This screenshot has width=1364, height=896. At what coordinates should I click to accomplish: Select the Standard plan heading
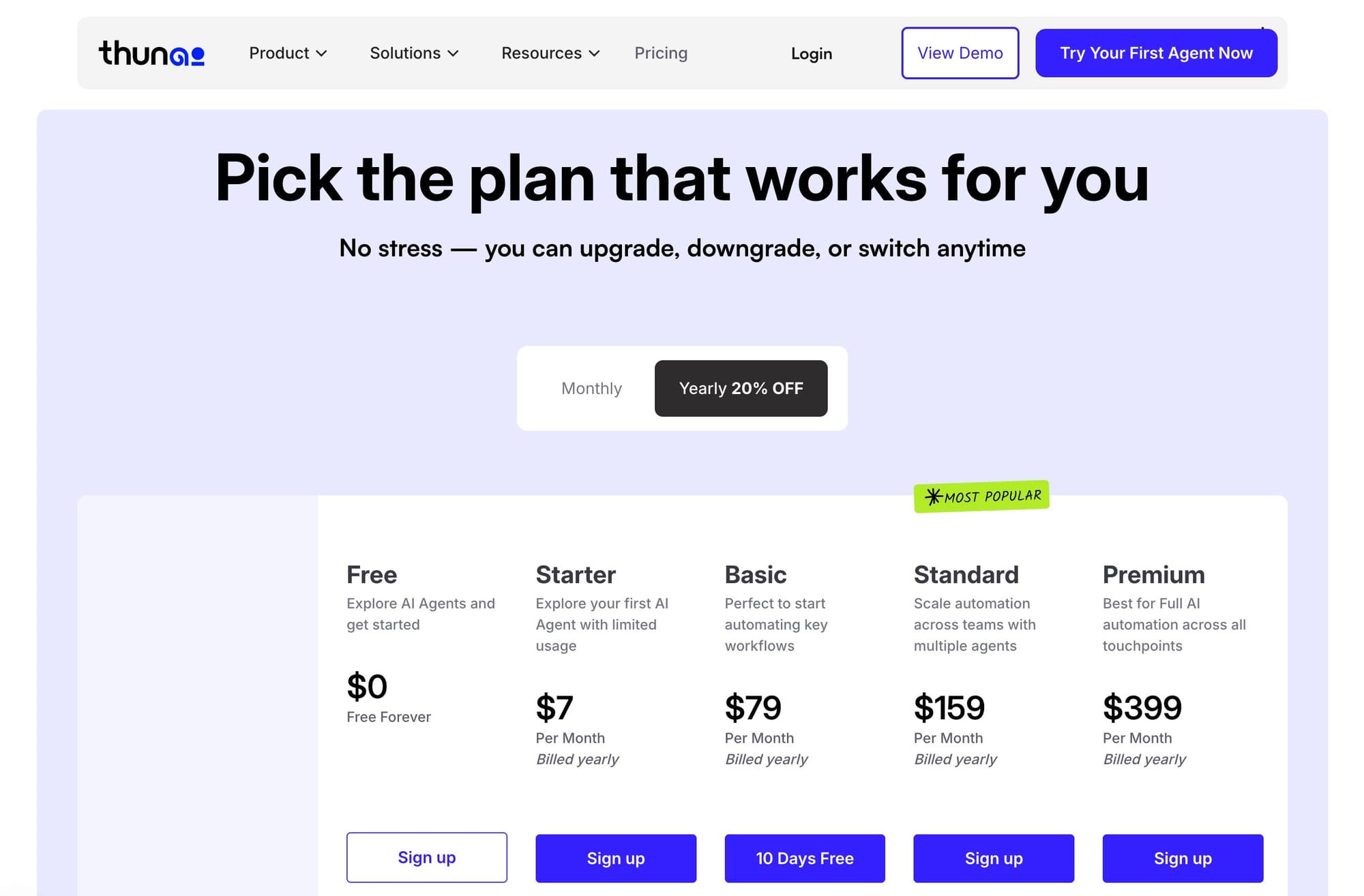pos(966,575)
